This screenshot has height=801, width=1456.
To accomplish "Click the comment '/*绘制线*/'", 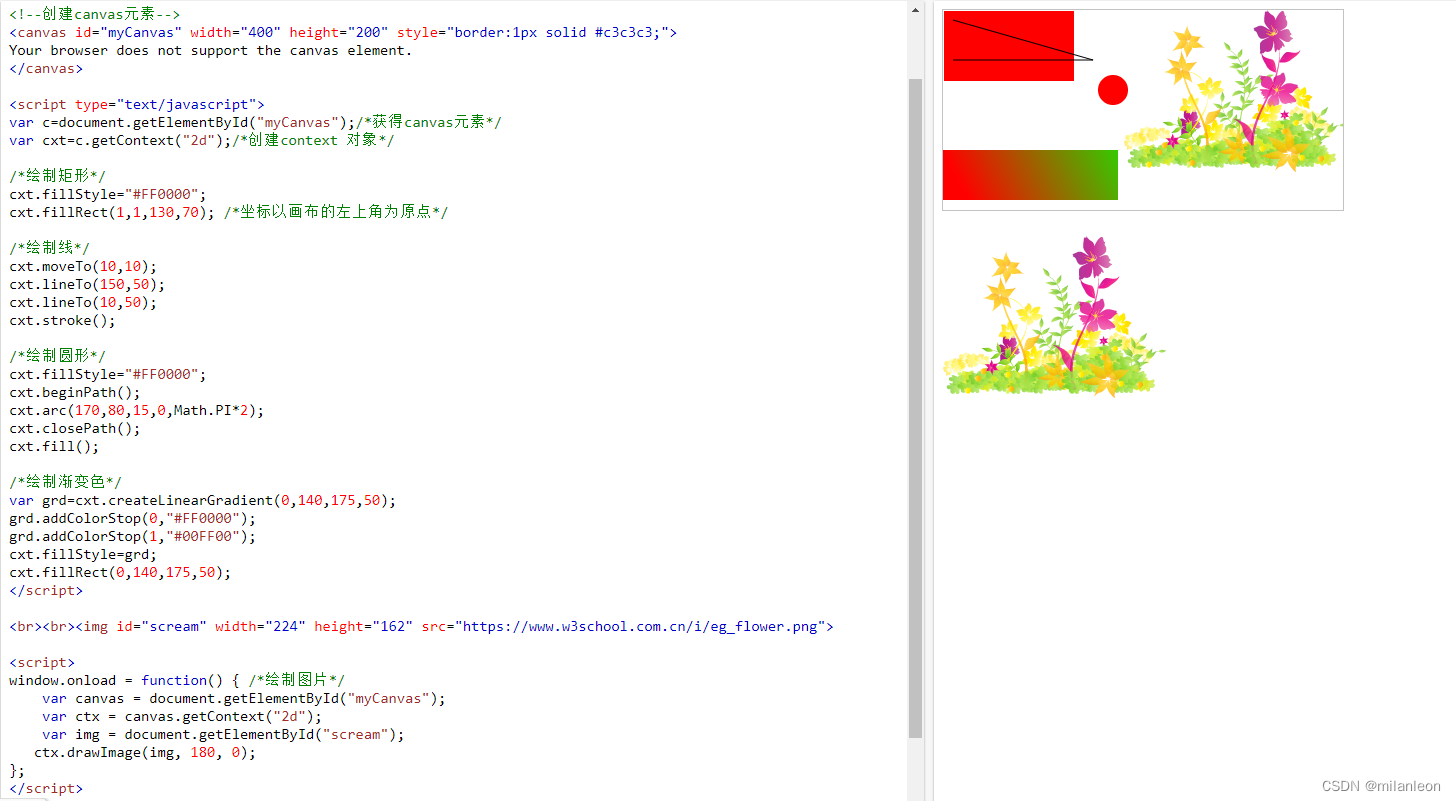I will (50, 248).
